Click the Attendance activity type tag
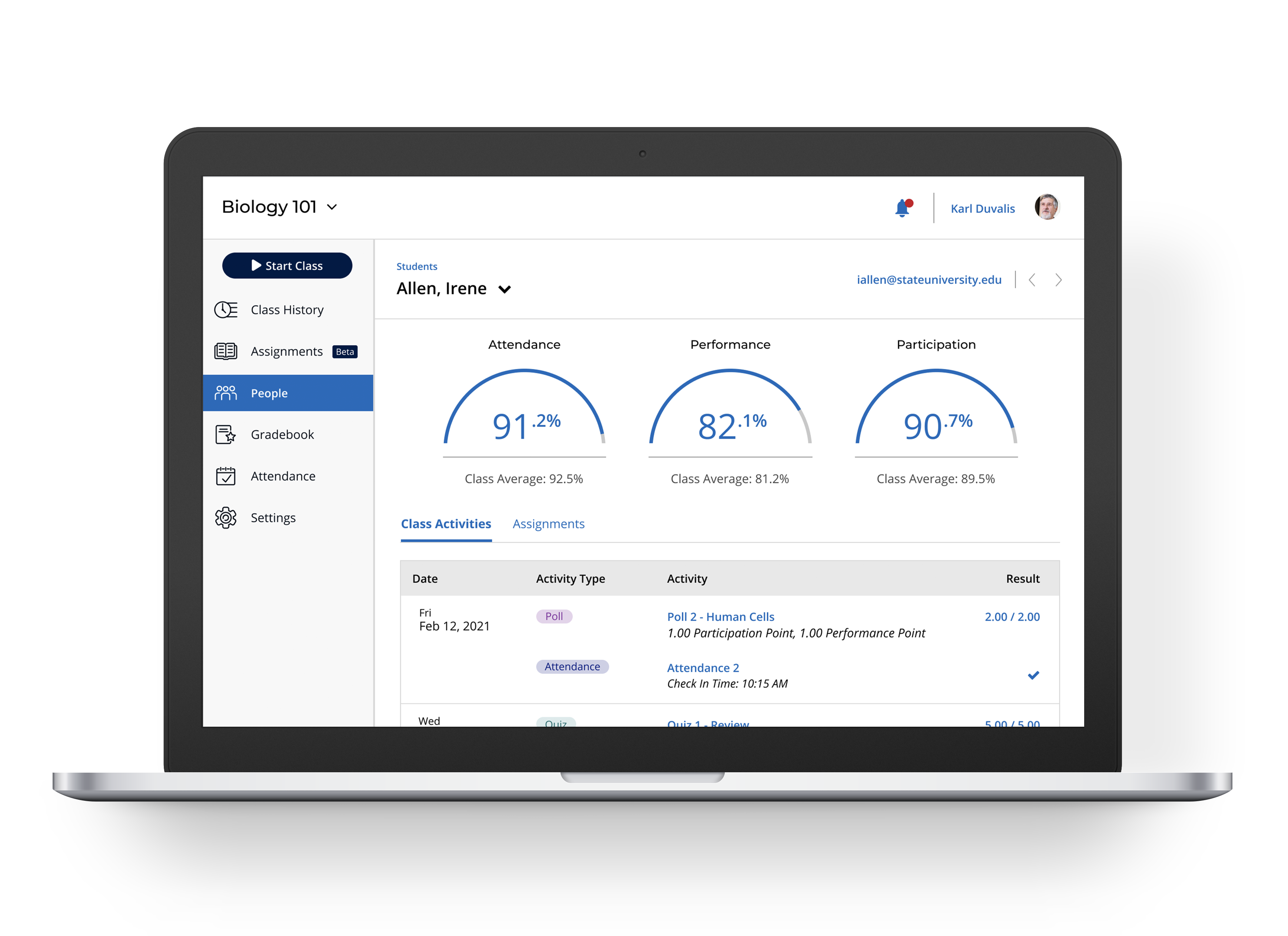The height and width of the screenshot is (936, 1288). pyautogui.click(x=572, y=667)
